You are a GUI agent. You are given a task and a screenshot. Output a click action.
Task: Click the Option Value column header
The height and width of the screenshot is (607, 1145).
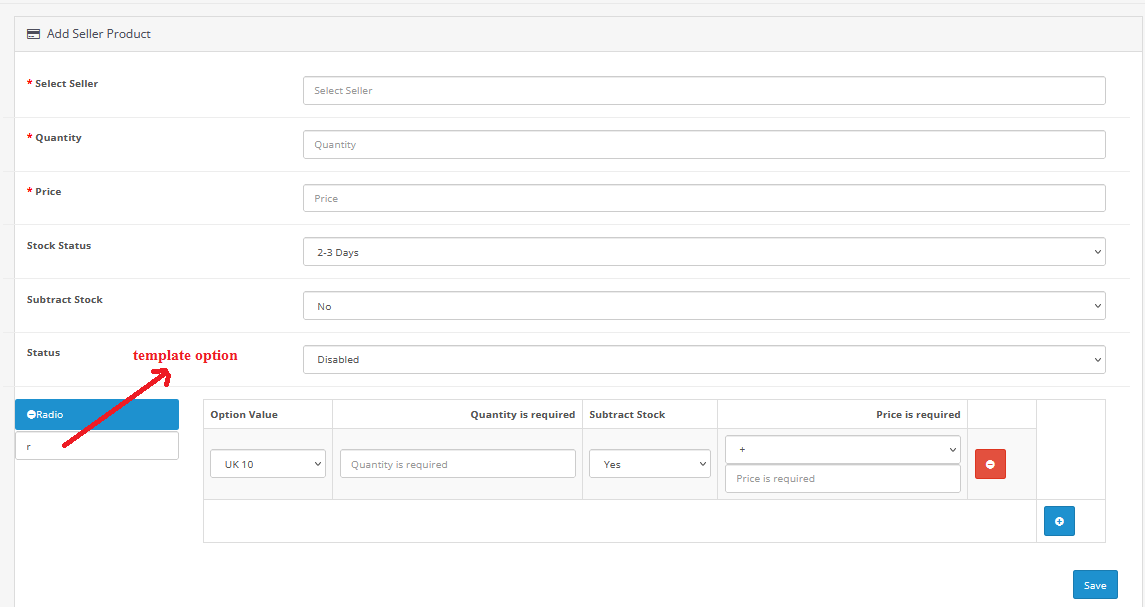[x=244, y=414]
